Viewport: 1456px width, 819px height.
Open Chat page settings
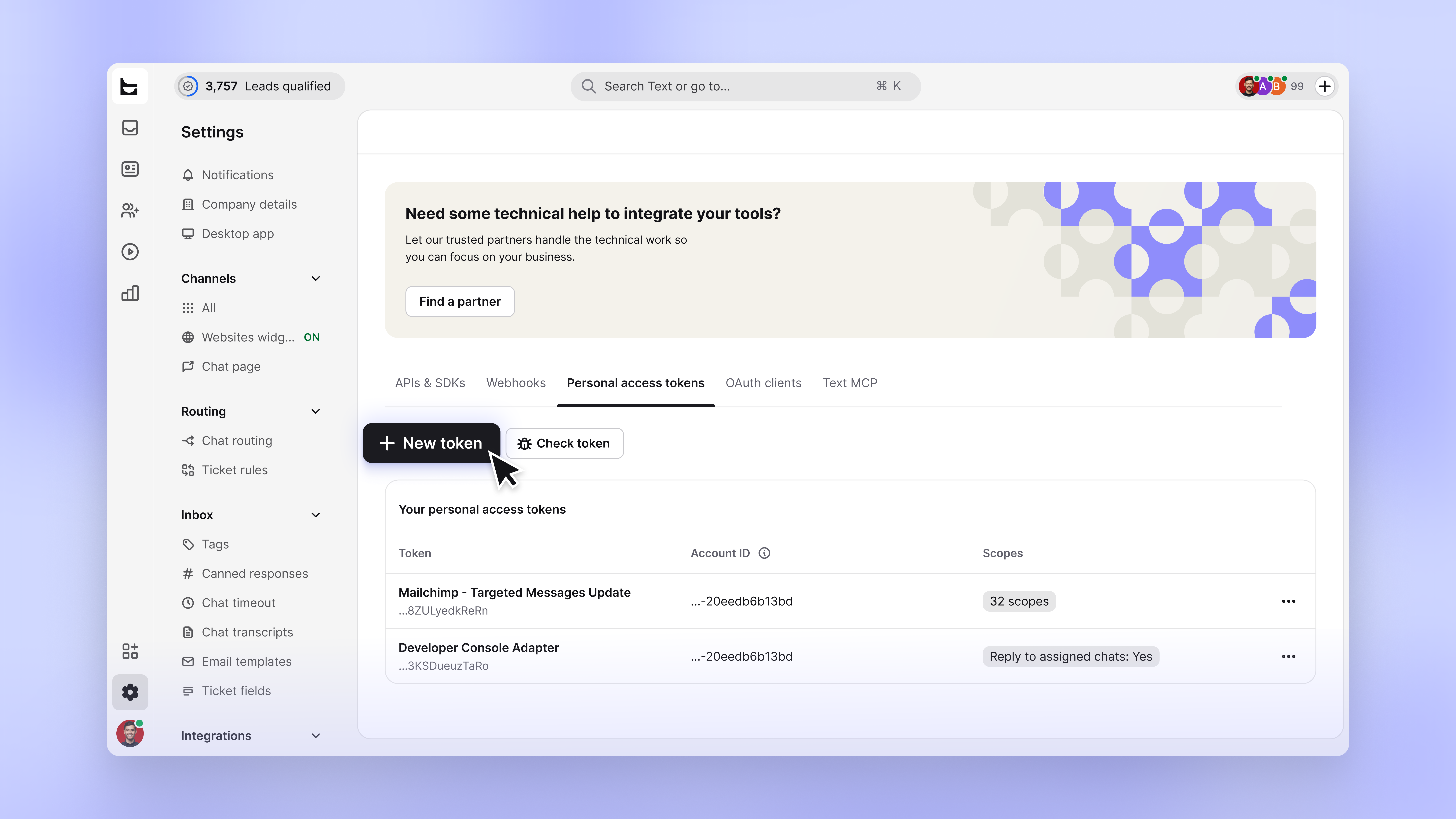click(231, 367)
